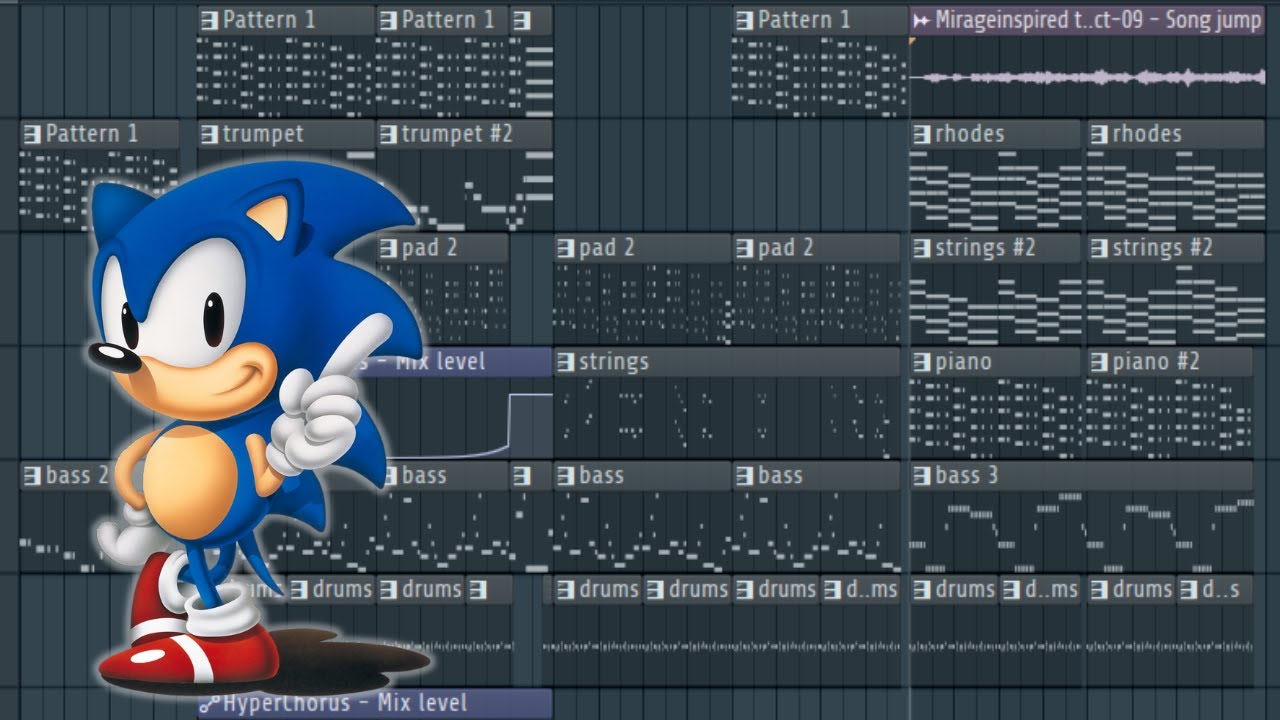
Task: Select the notes of the bass 3 clip
Action: pyautogui.click(x=1081, y=530)
